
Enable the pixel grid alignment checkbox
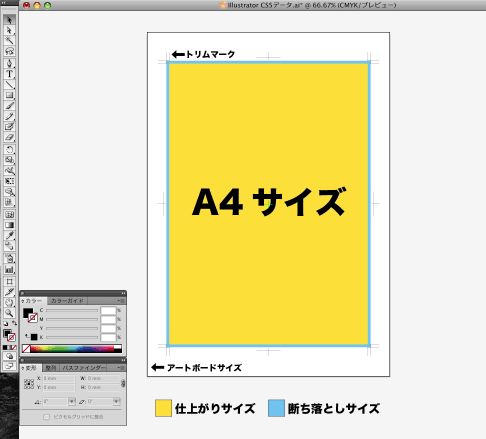[x=46, y=417]
